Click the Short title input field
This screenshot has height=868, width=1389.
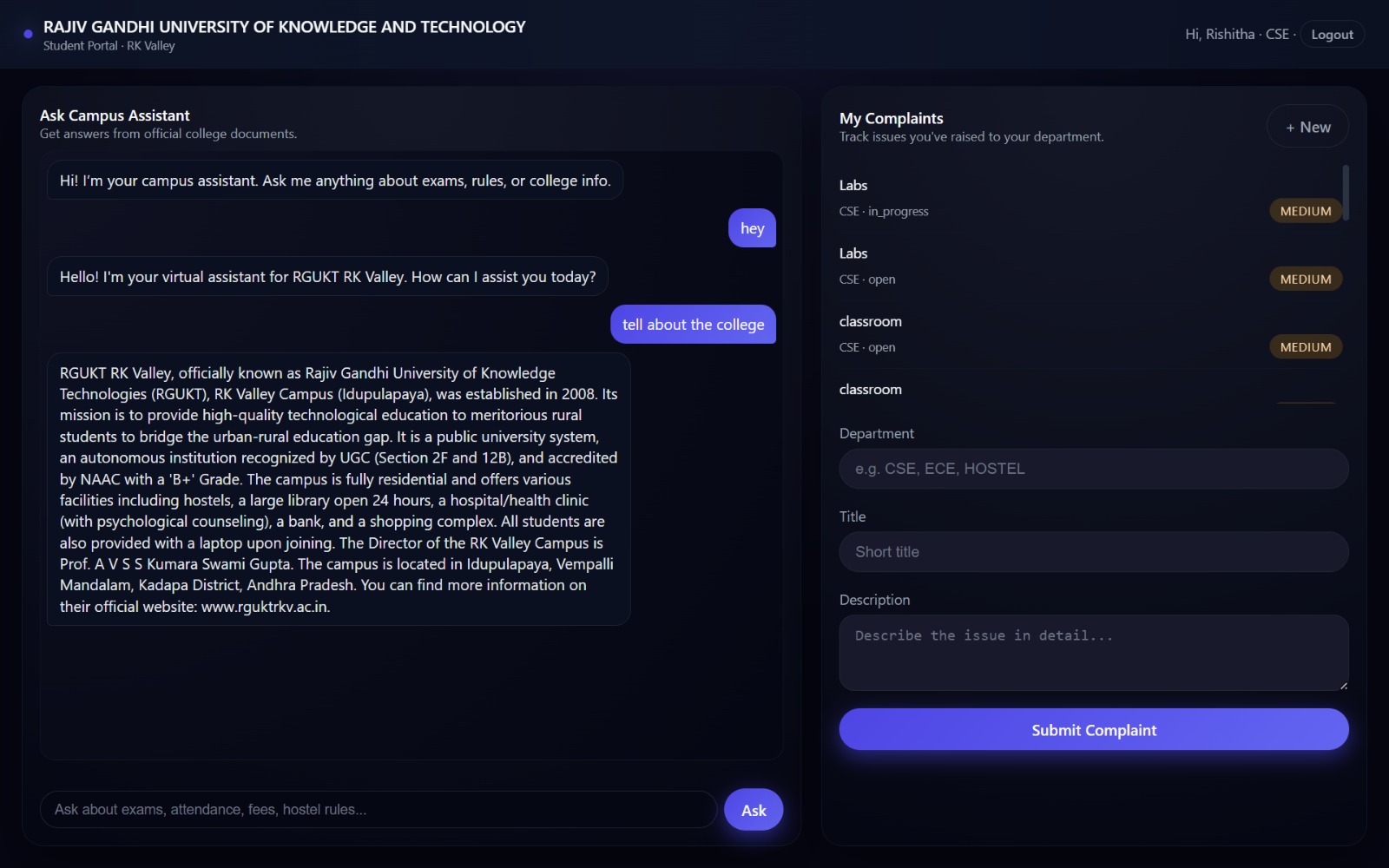(x=1094, y=552)
